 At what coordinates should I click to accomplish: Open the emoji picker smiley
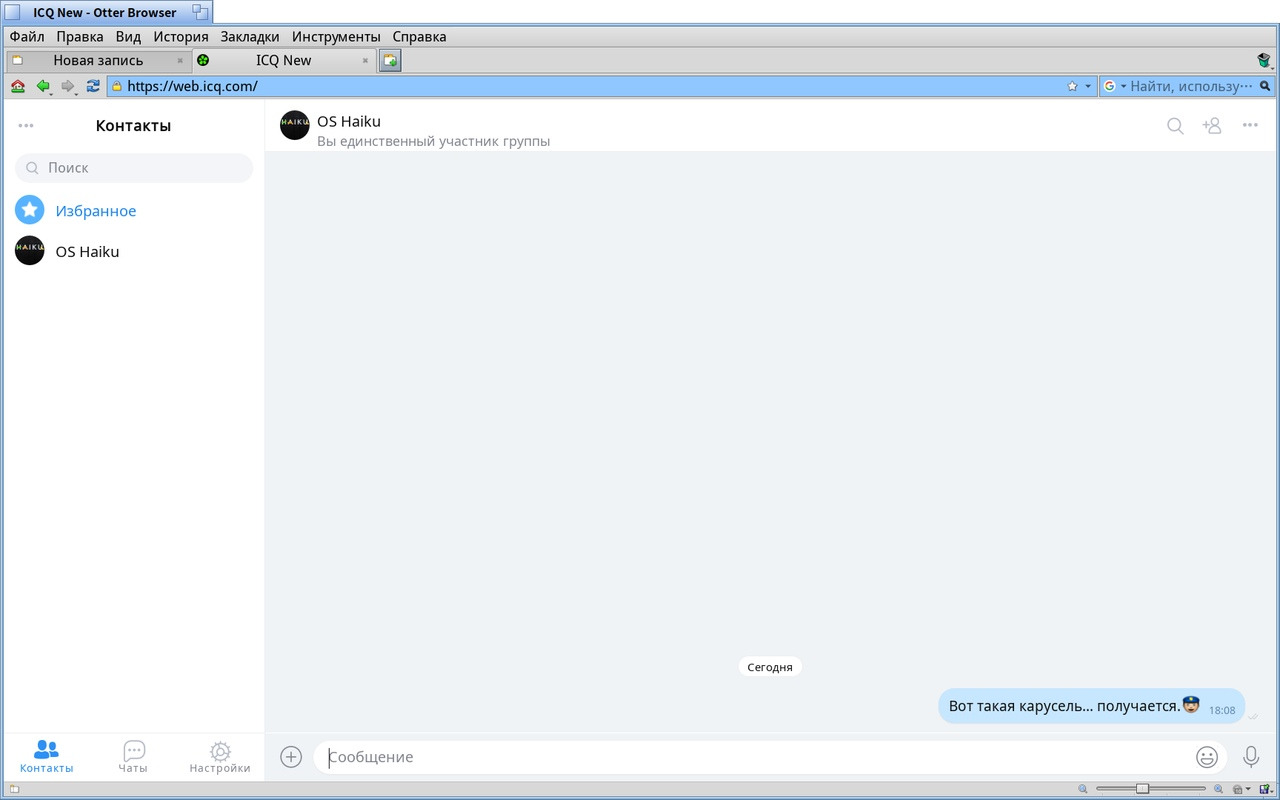1207,757
